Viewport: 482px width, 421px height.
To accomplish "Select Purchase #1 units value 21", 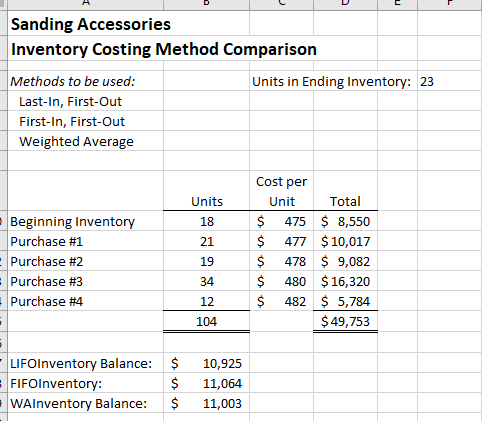I will pos(206,241).
